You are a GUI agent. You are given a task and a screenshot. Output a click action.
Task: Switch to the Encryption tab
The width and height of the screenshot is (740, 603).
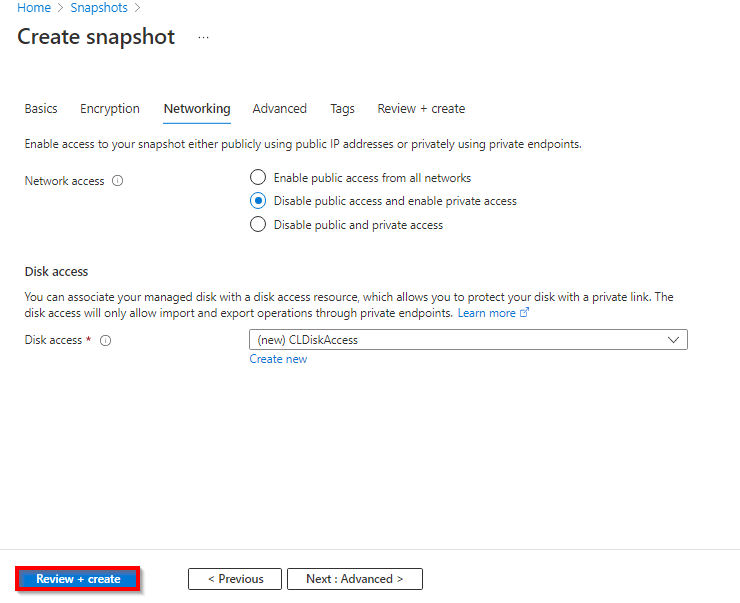coord(110,109)
